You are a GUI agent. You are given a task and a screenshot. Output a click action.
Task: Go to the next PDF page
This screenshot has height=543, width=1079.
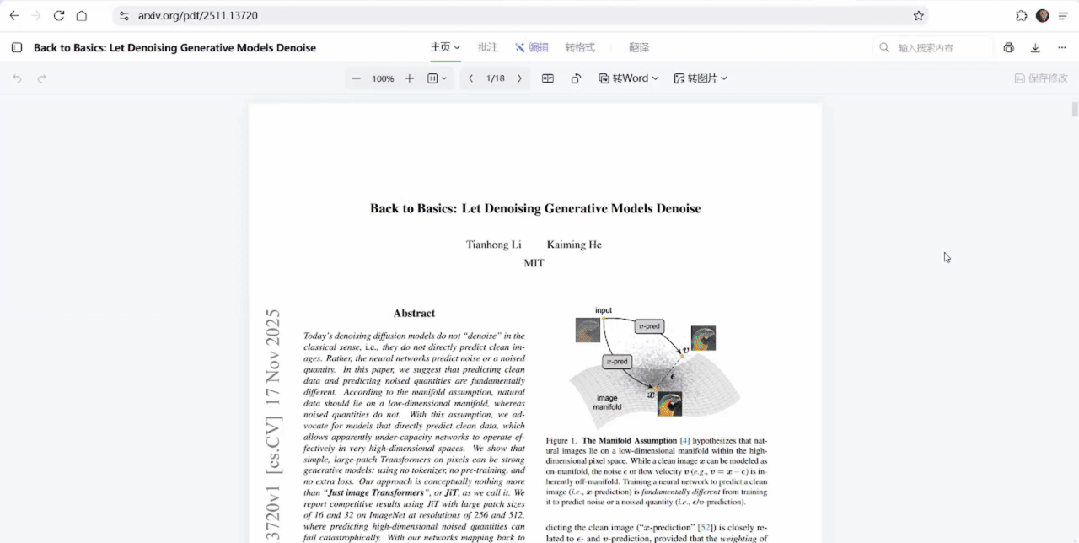pos(519,78)
